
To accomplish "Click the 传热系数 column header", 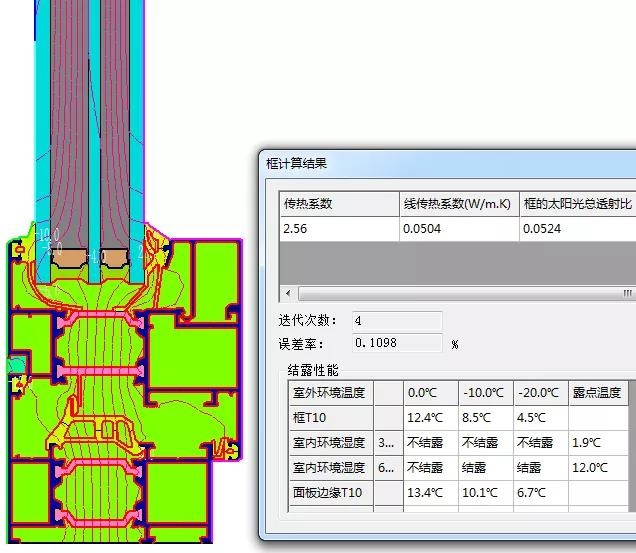I will pos(339,204).
